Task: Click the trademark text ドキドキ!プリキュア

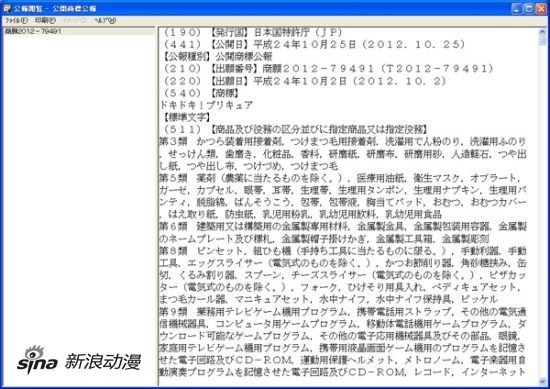Action: (206, 105)
